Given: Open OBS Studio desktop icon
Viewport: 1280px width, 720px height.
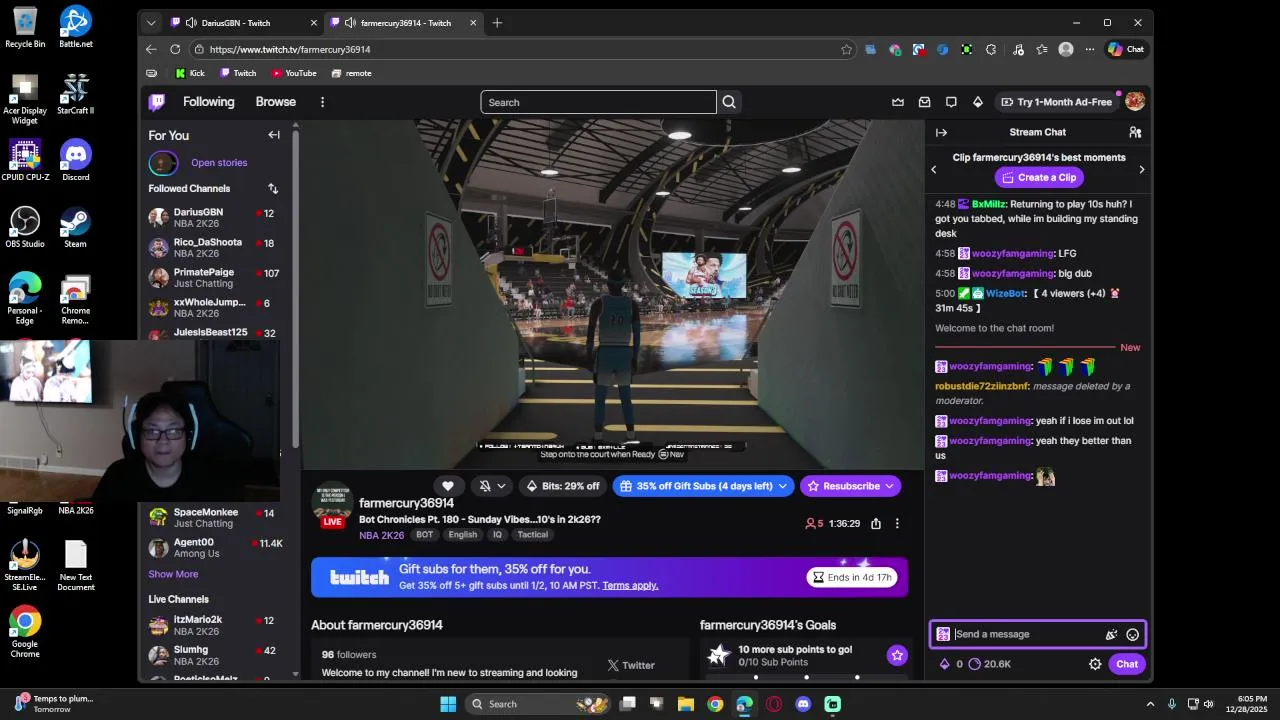Looking at the screenshot, I should 25,227.
